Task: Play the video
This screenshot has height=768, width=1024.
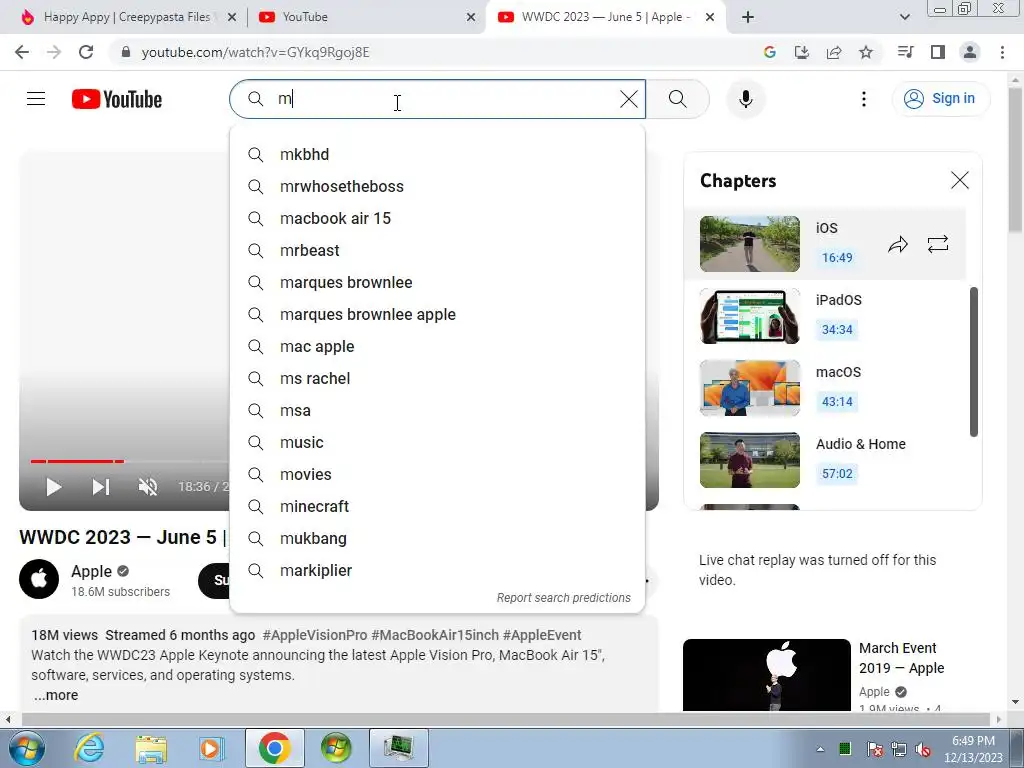Action: [54, 487]
